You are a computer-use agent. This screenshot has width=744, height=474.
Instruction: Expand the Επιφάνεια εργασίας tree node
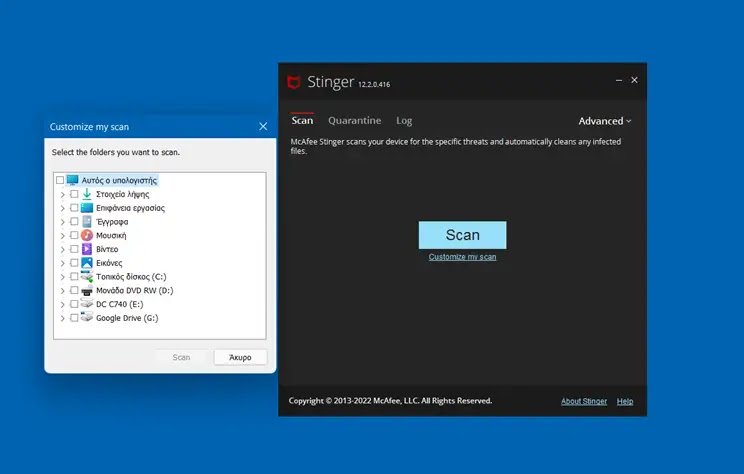tap(62, 208)
